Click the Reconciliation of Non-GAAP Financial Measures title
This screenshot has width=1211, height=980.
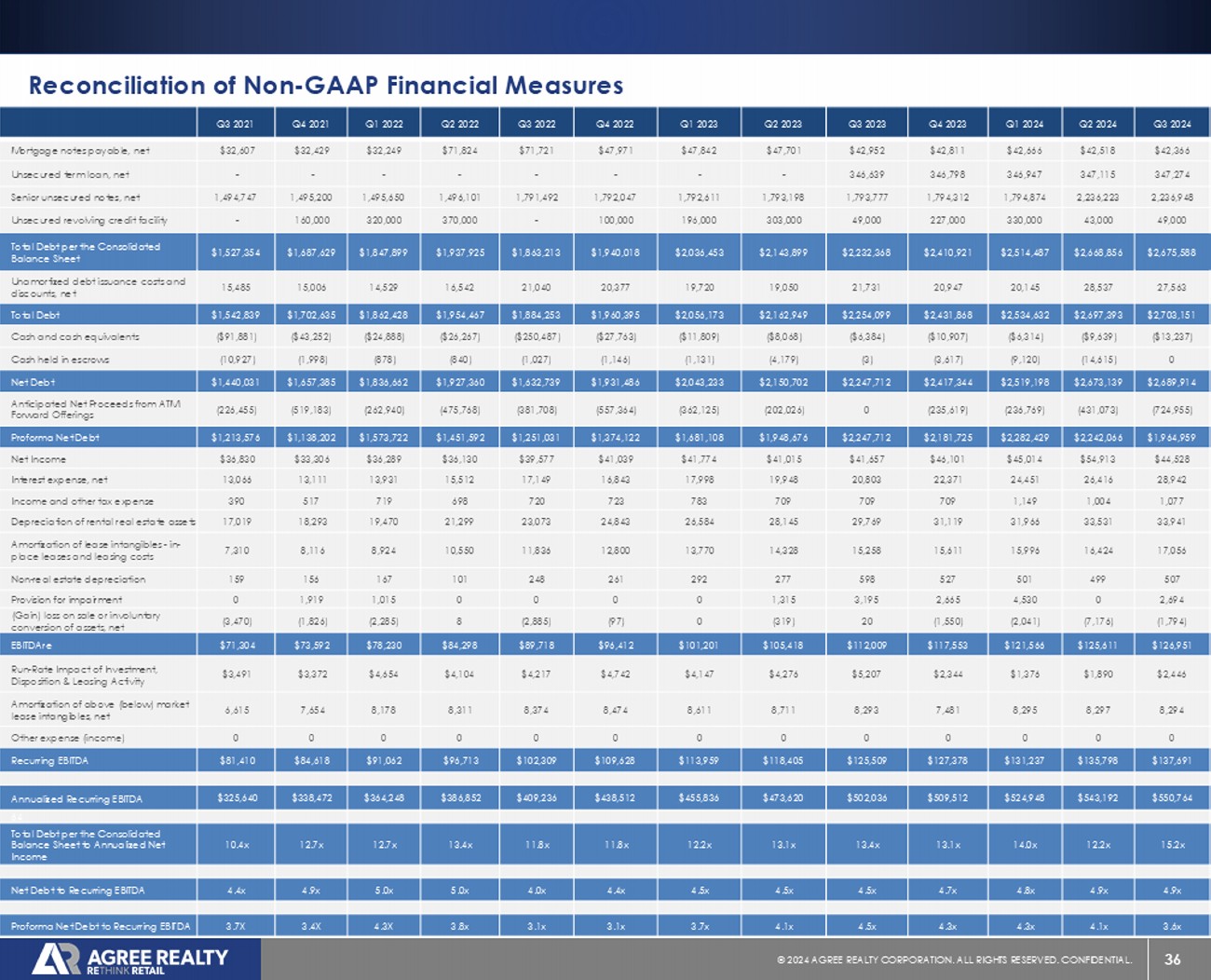pyautogui.click(x=326, y=86)
